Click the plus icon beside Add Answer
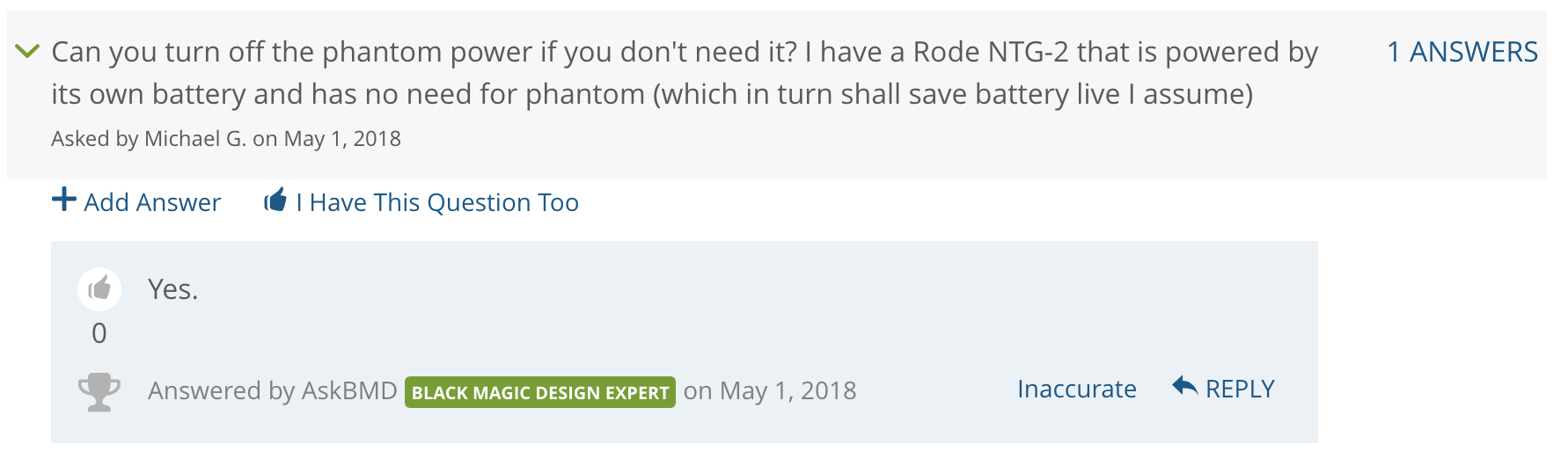Image resolution: width=1568 pixels, height=459 pixels. point(64,200)
